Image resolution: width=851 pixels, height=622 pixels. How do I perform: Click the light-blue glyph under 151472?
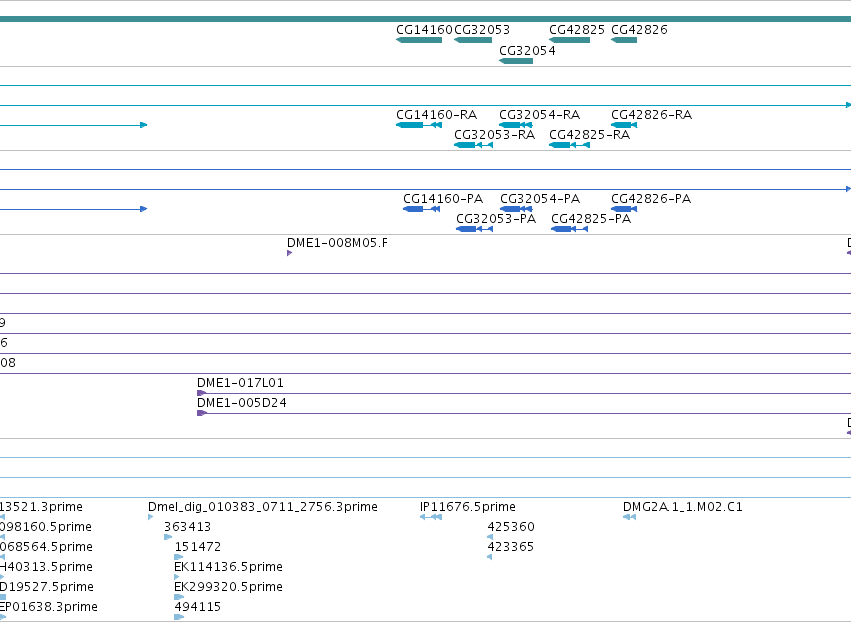[x=179, y=557]
